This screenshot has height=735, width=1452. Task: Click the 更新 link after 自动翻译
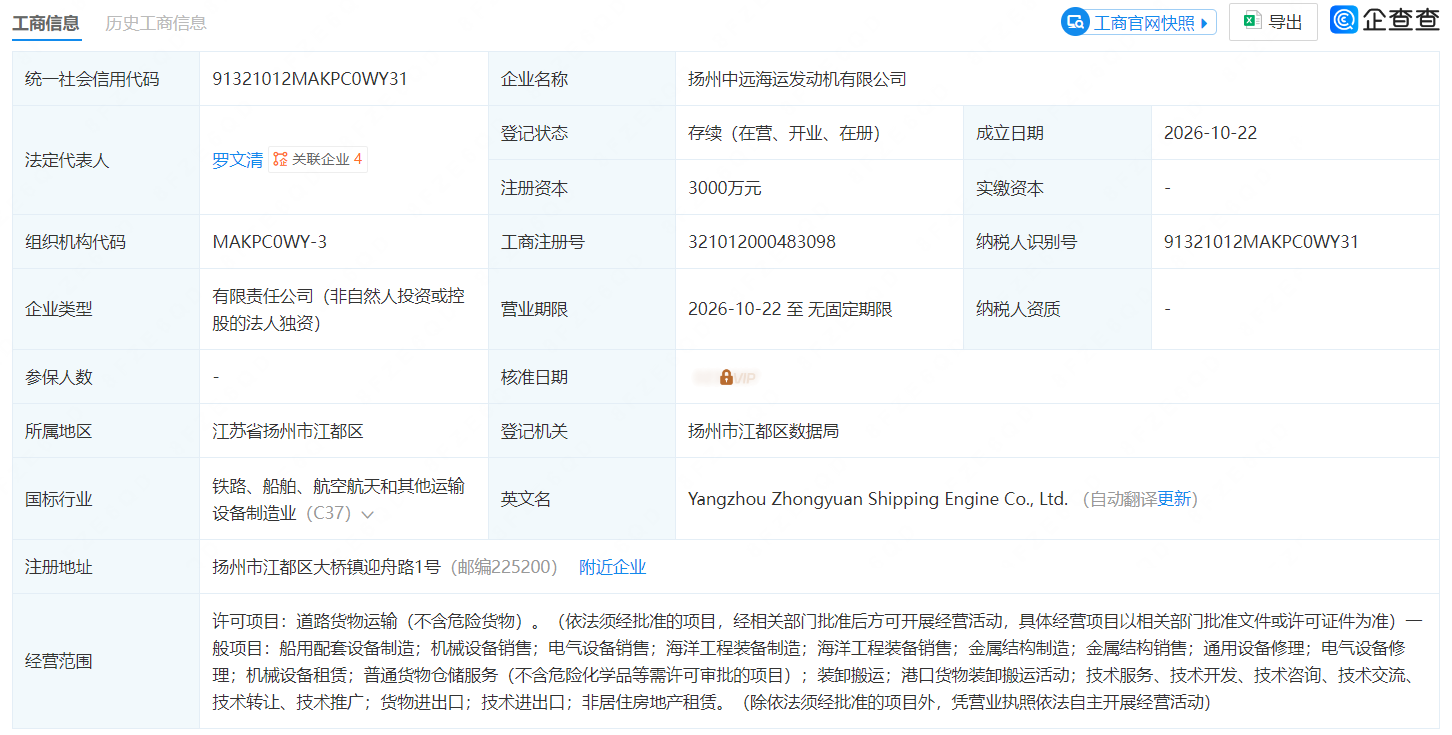coord(1174,499)
